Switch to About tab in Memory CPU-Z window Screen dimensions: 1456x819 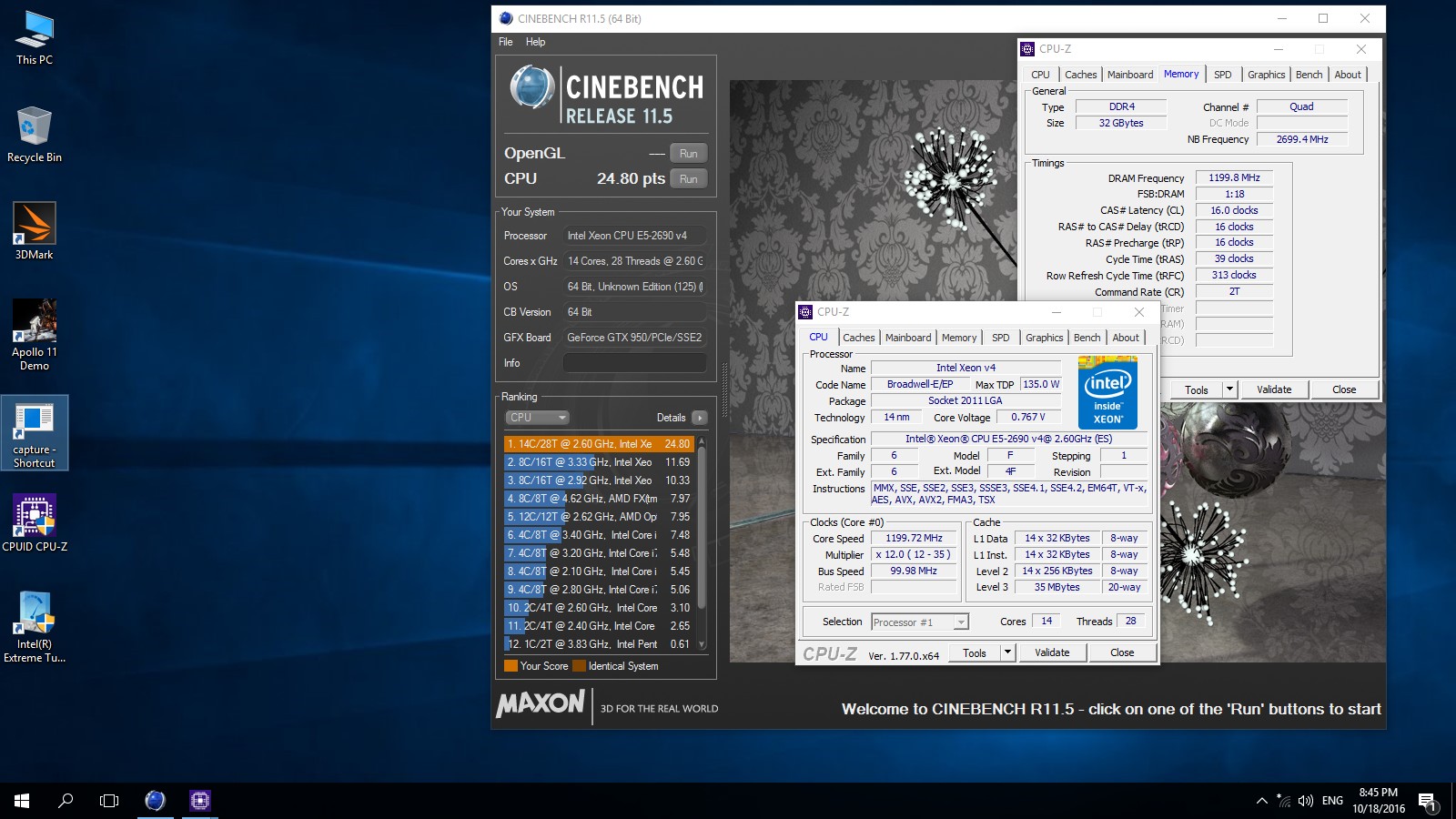(x=1348, y=76)
